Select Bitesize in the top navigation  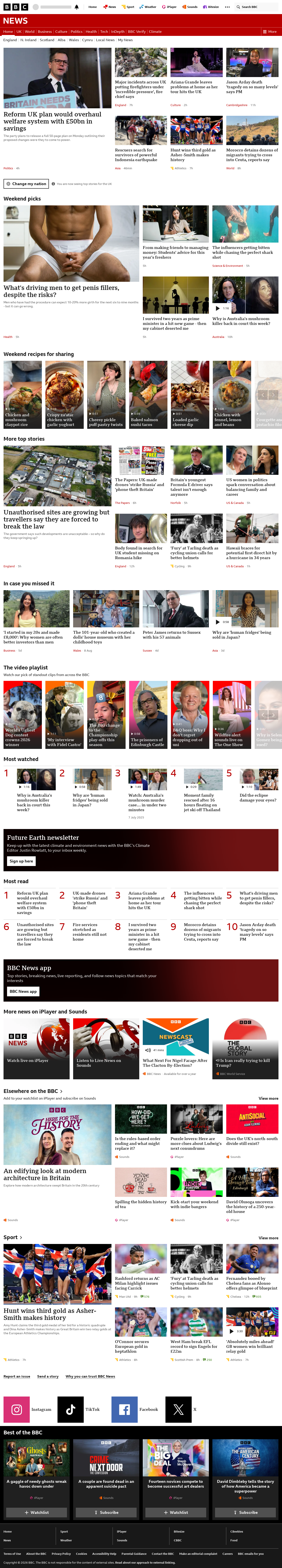point(211,7)
